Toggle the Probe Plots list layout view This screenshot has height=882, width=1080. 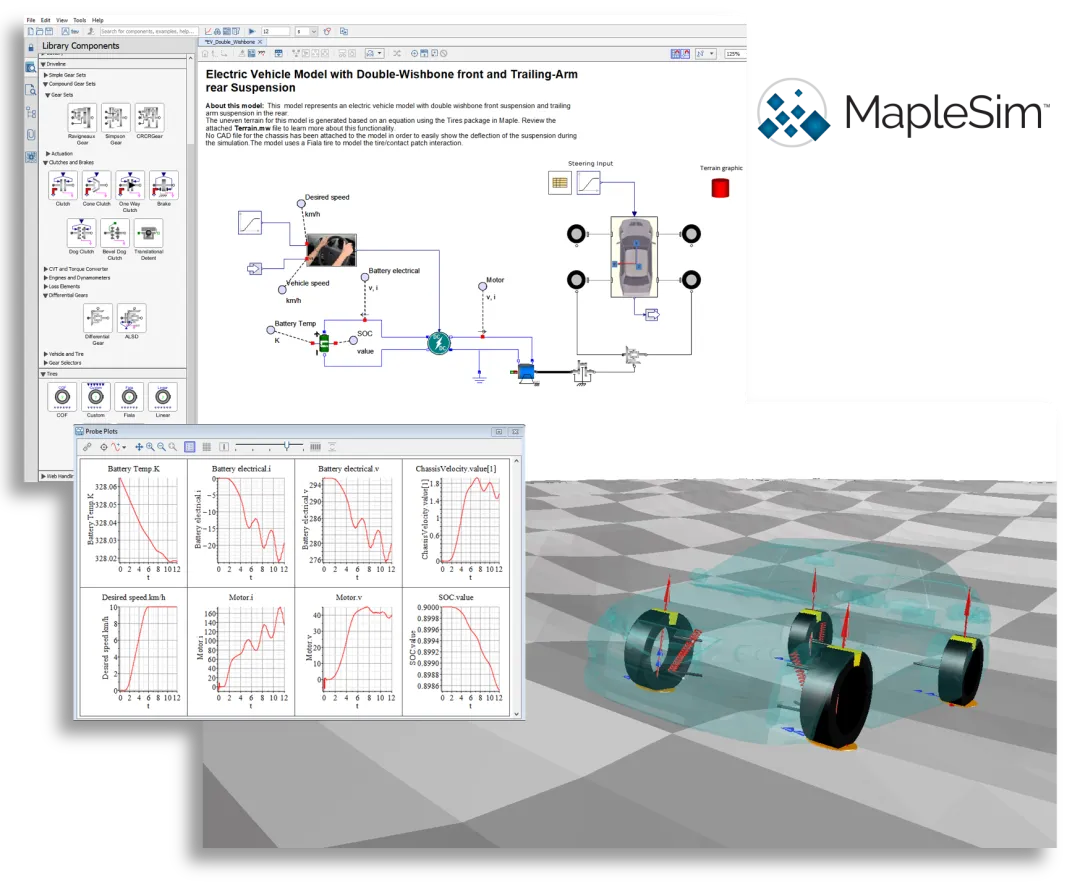(190, 447)
